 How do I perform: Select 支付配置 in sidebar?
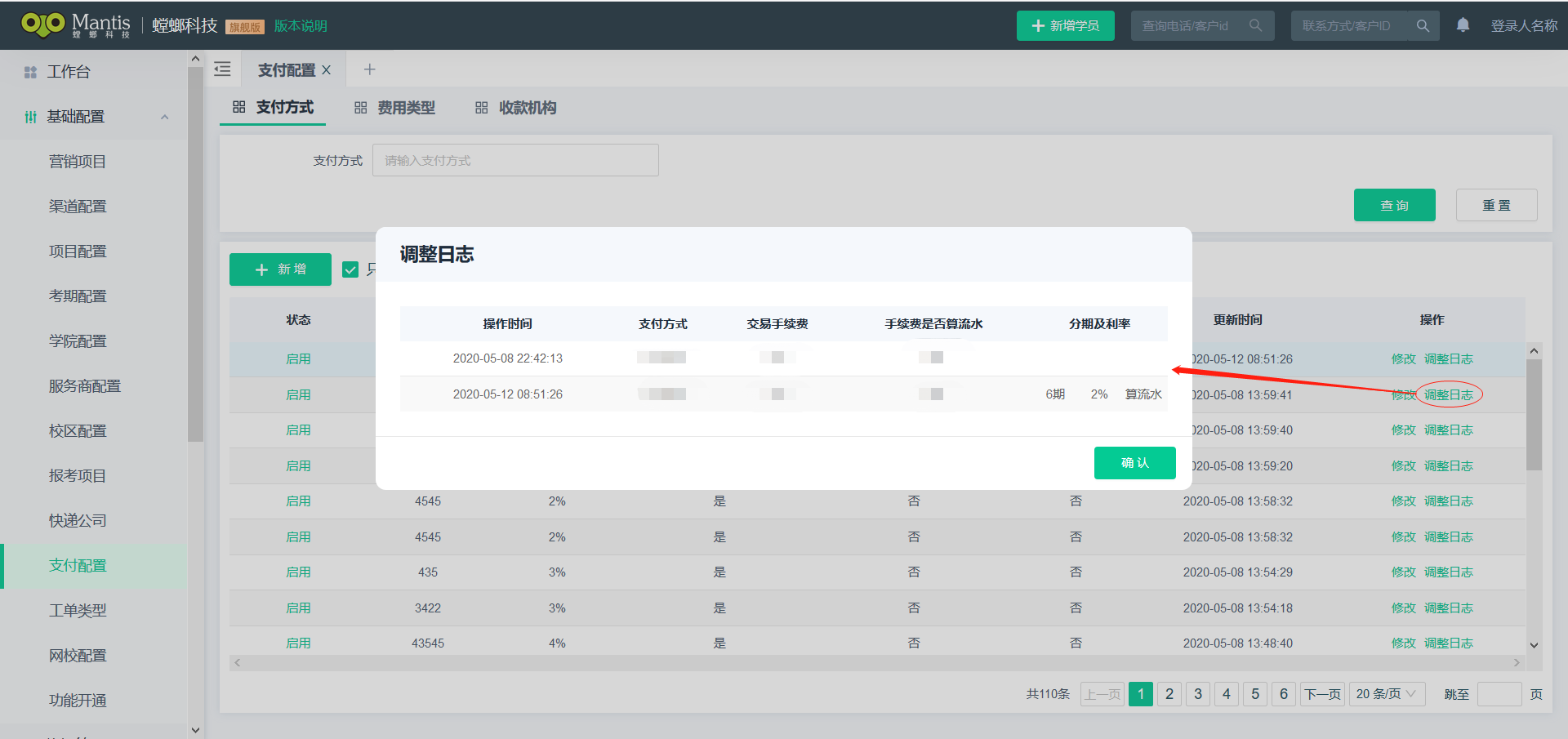click(78, 566)
